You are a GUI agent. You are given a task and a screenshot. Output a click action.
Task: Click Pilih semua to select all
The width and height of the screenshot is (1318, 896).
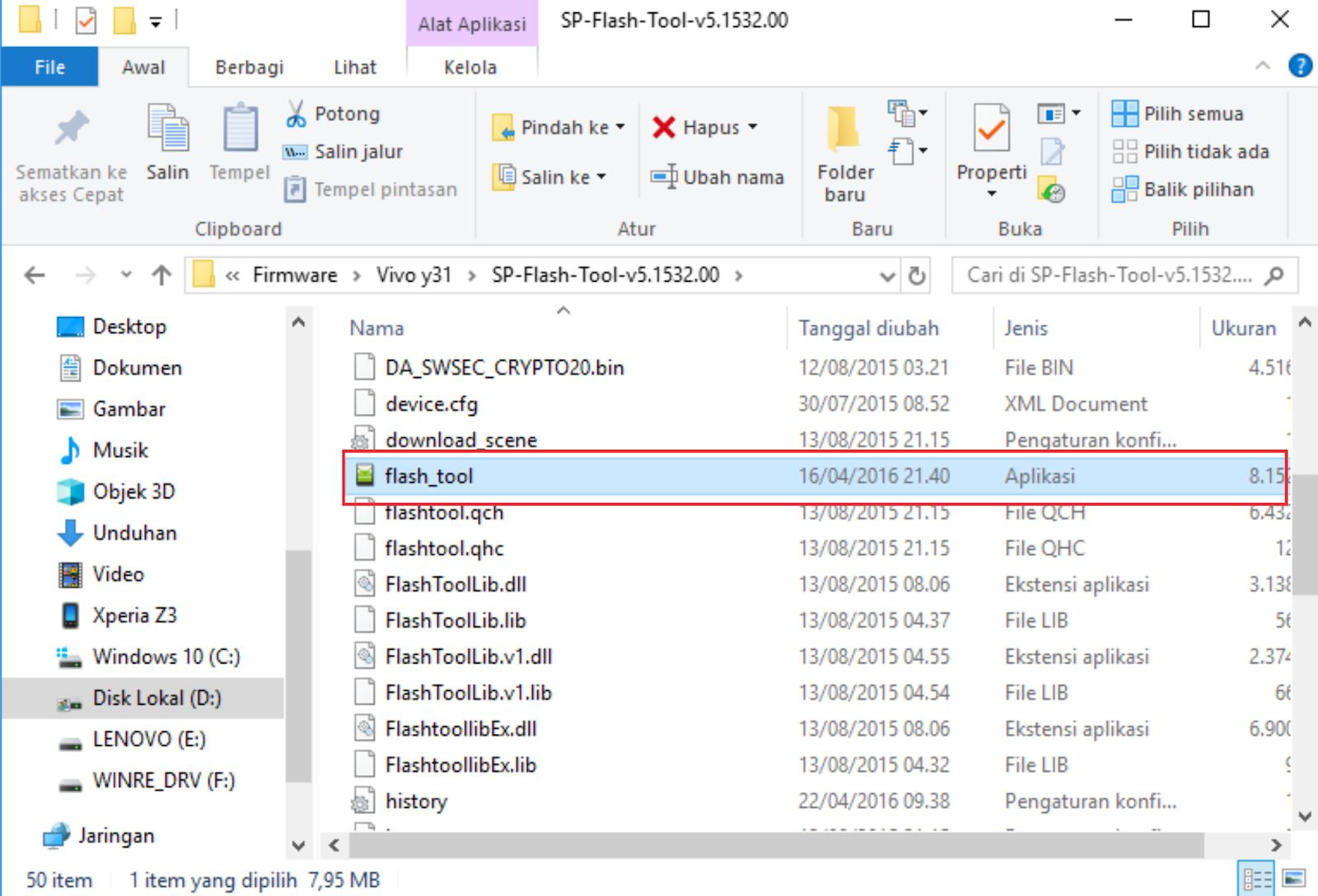(1178, 114)
